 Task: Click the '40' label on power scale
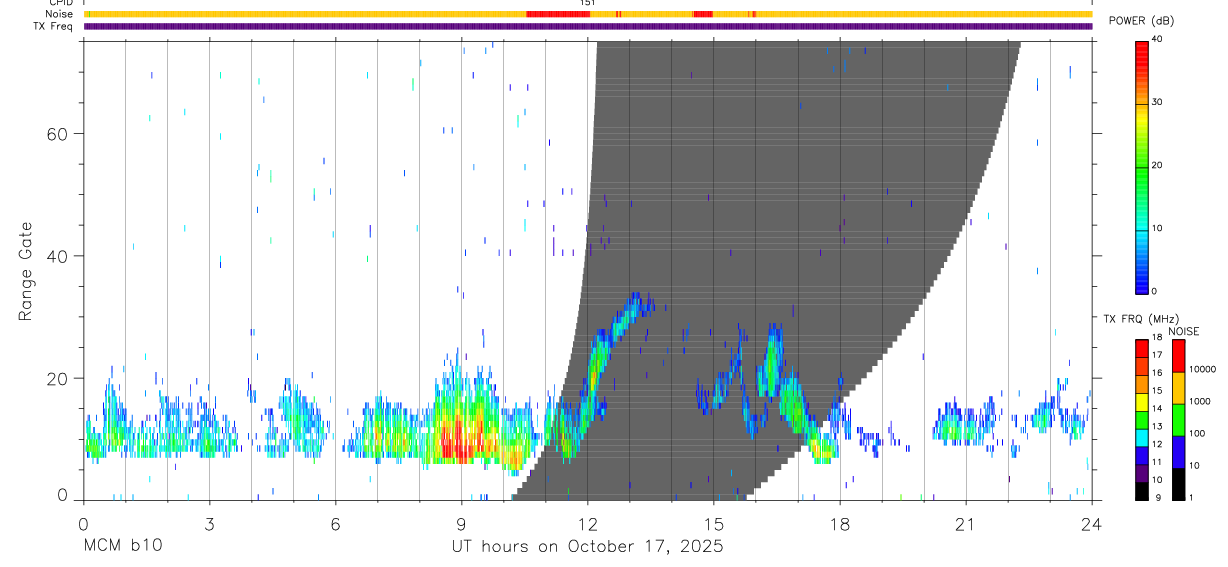tap(1159, 39)
